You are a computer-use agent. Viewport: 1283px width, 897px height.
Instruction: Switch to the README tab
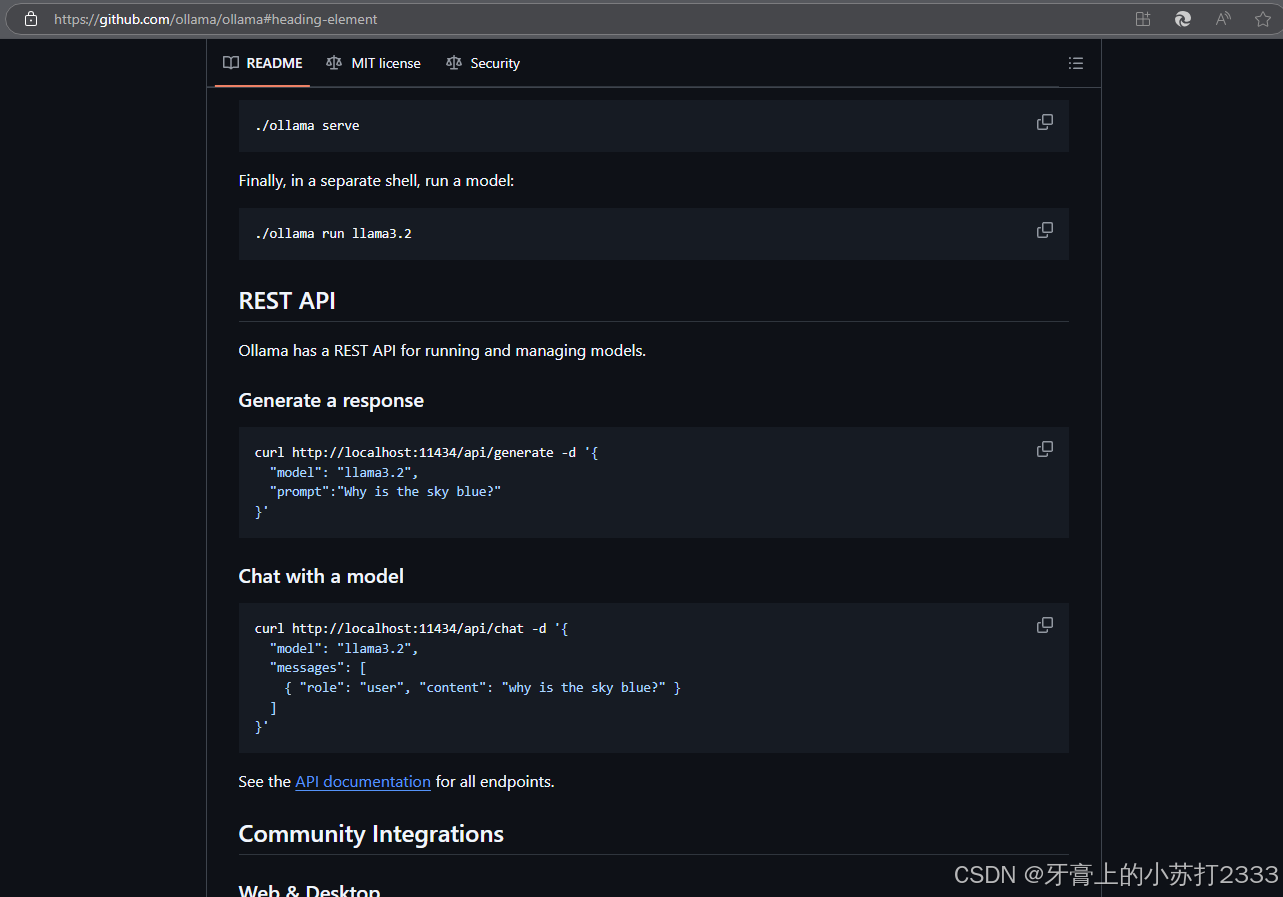pos(262,63)
